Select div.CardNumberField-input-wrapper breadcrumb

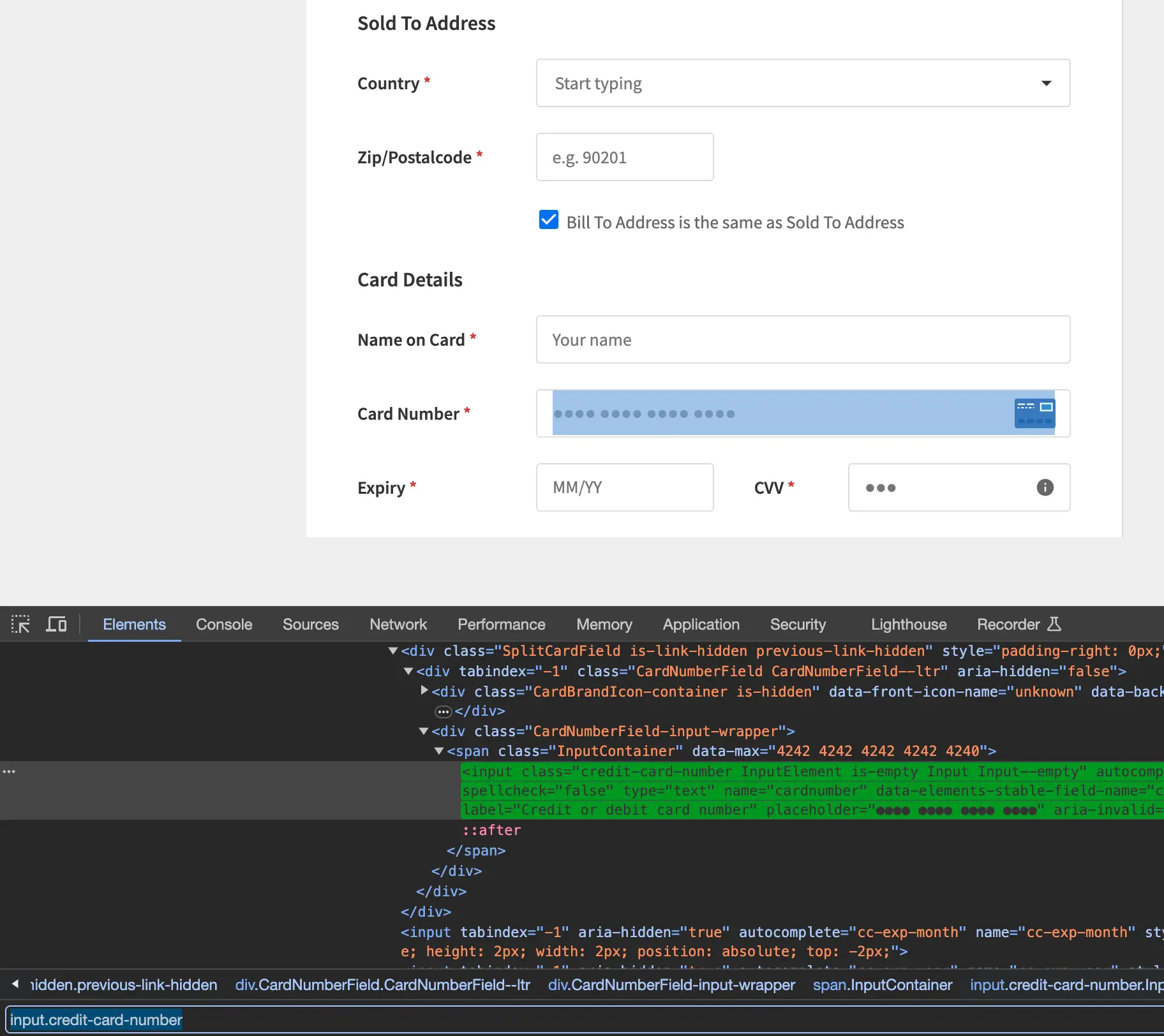(x=671, y=985)
